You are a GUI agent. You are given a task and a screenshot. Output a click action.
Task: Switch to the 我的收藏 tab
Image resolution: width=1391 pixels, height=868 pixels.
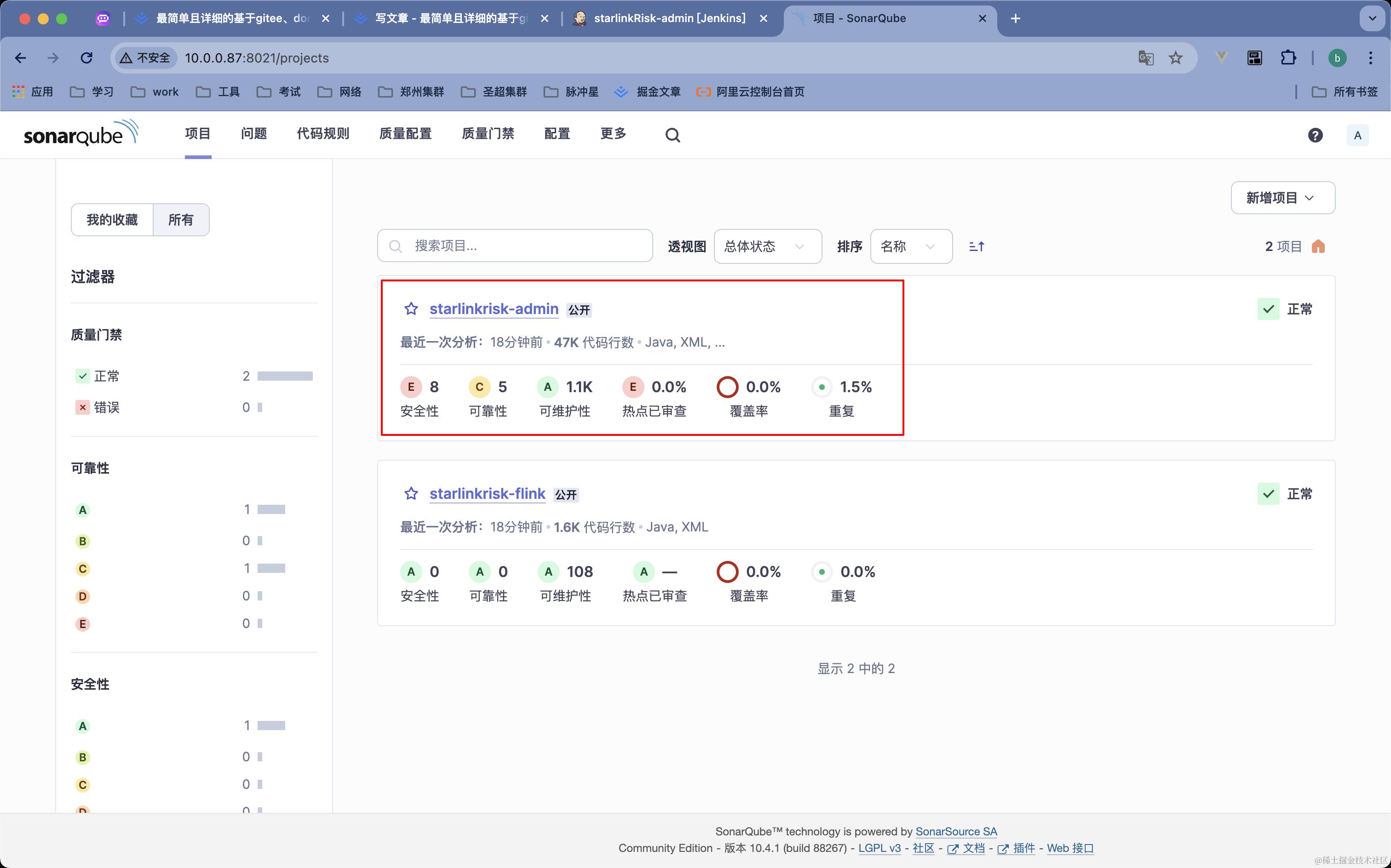112,220
